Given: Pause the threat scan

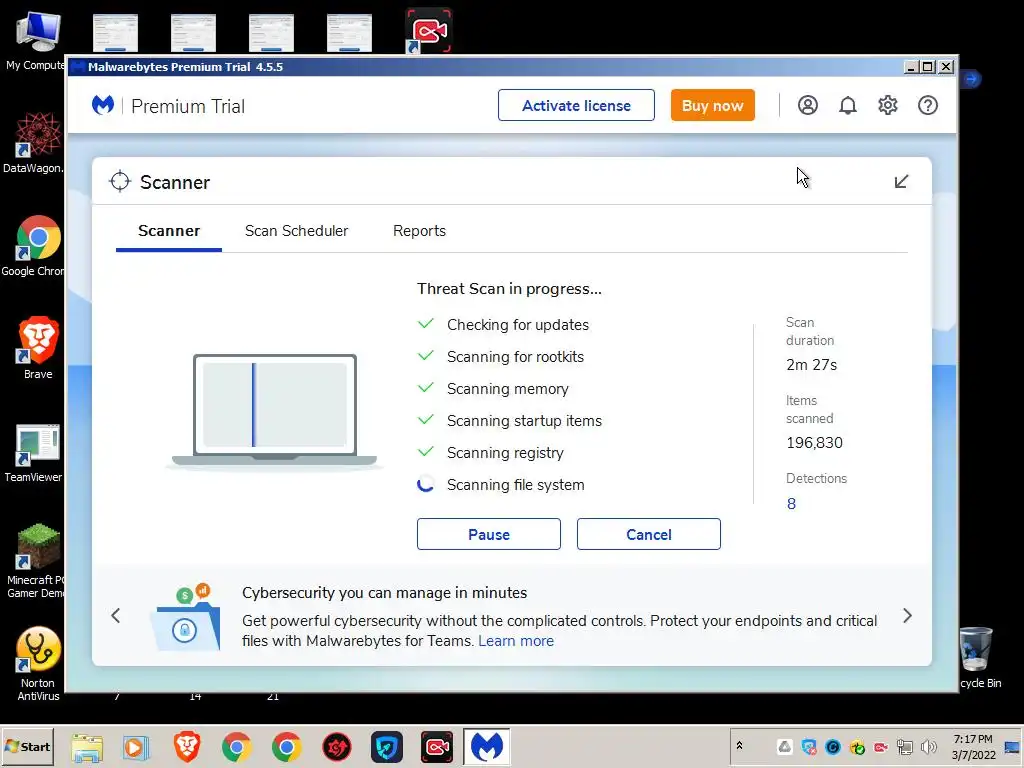Looking at the screenshot, I should (x=488, y=534).
